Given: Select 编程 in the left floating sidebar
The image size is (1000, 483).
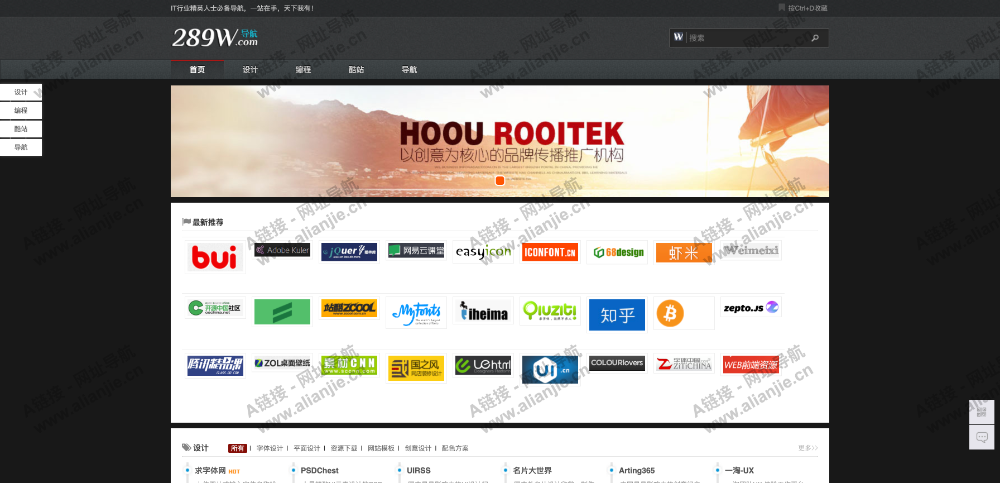Looking at the screenshot, I should (21, 111).
